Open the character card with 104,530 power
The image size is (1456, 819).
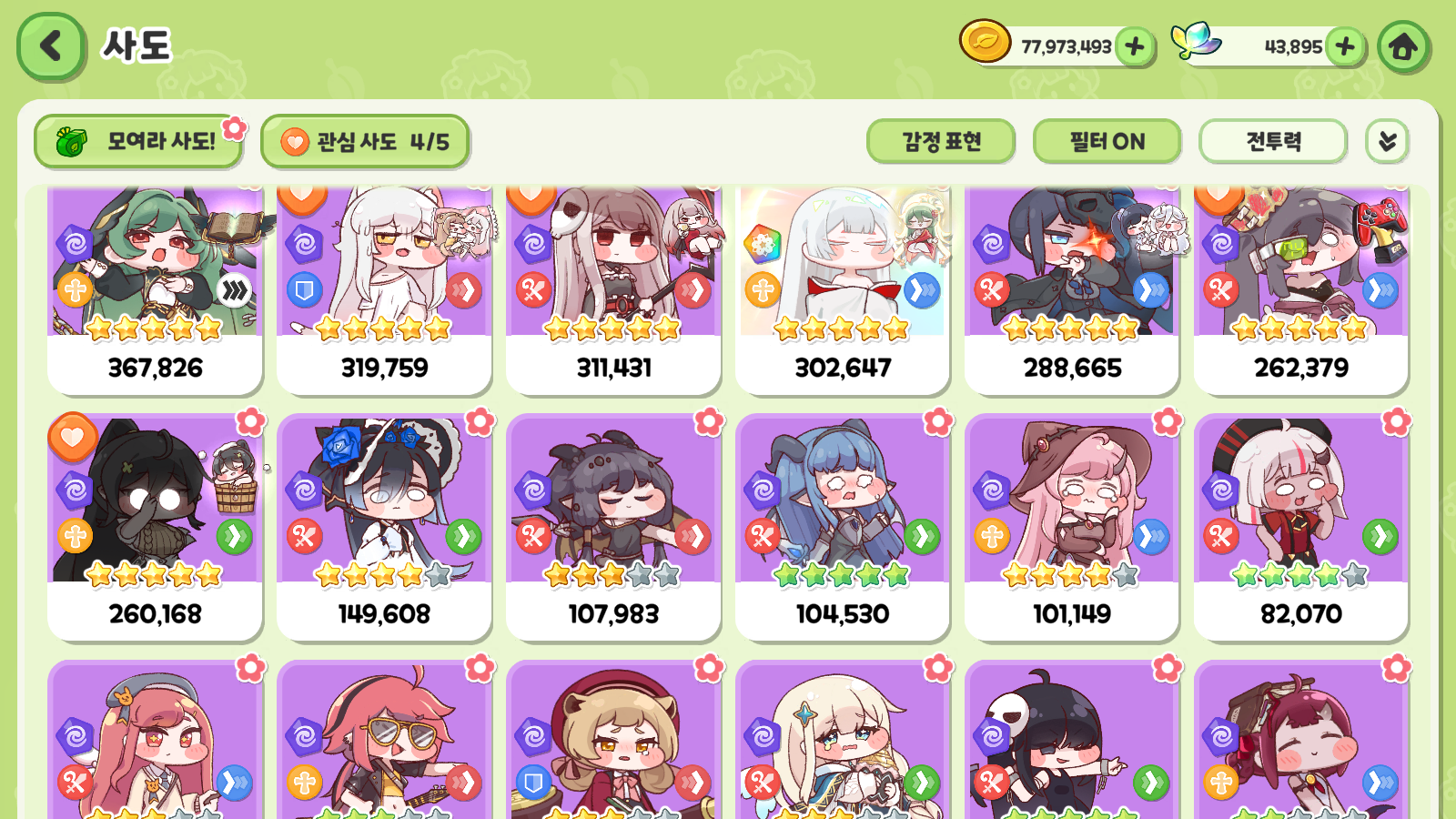843,528
